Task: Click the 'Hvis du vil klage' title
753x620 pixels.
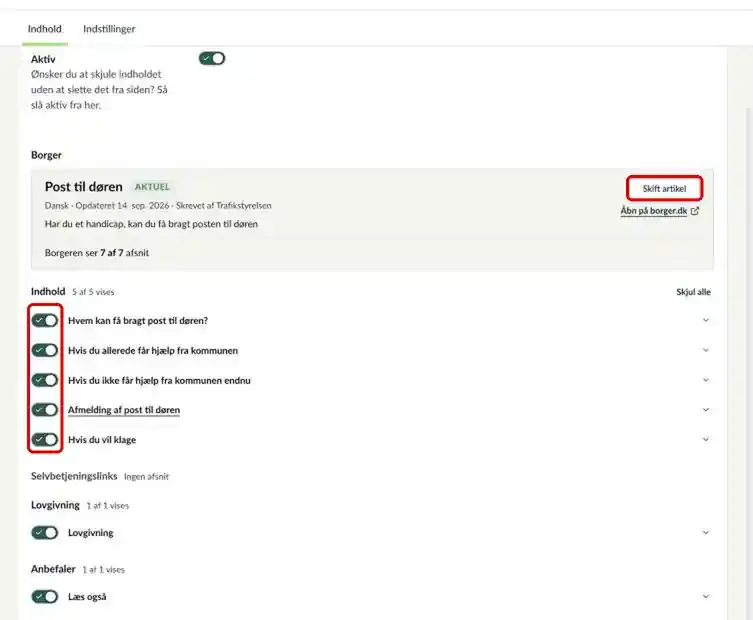Action: coord(102,439)
